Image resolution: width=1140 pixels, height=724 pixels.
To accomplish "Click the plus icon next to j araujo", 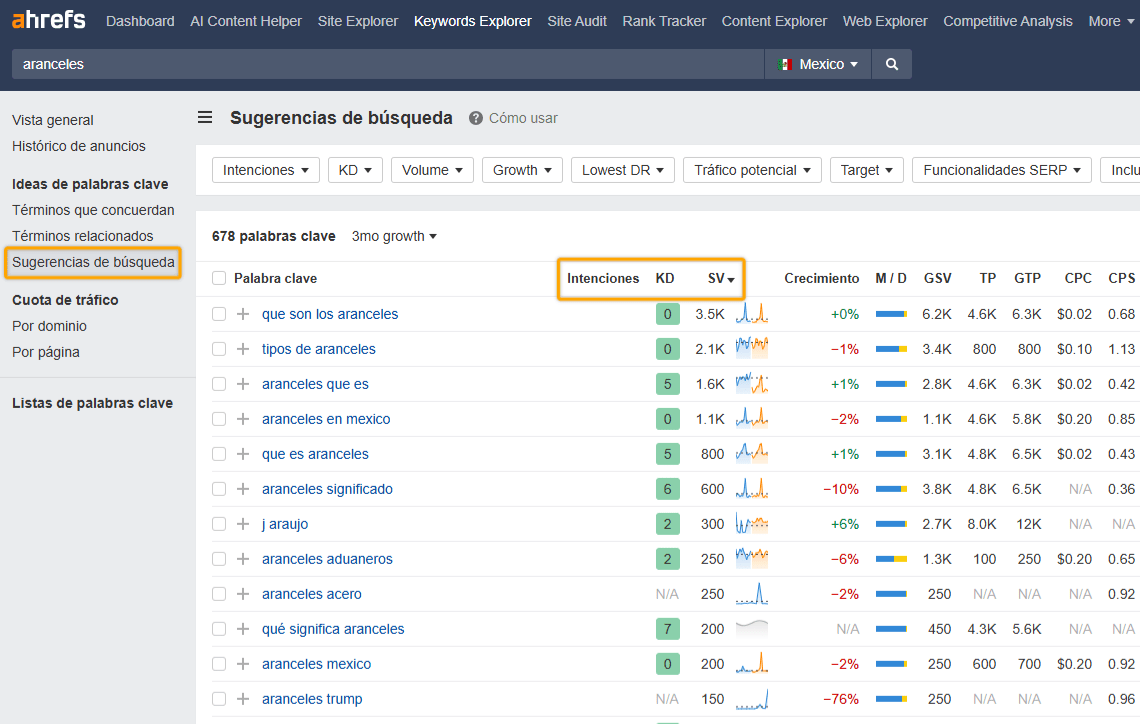I will [243, 523].
